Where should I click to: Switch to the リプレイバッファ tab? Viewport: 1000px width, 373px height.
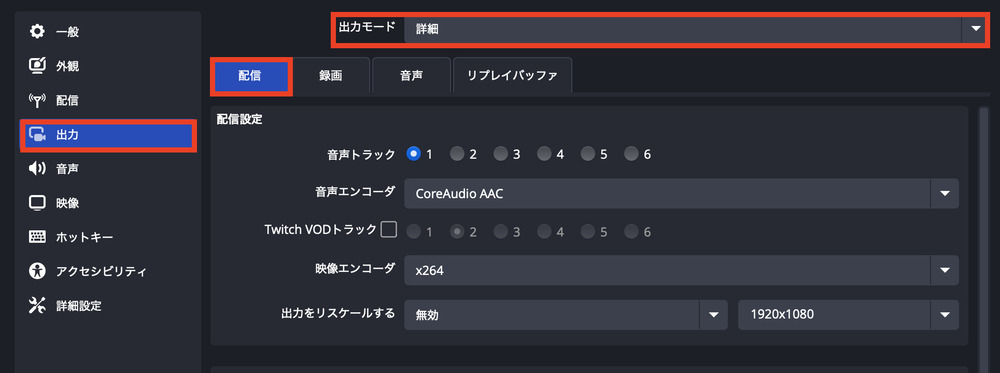tap(512, 76)
